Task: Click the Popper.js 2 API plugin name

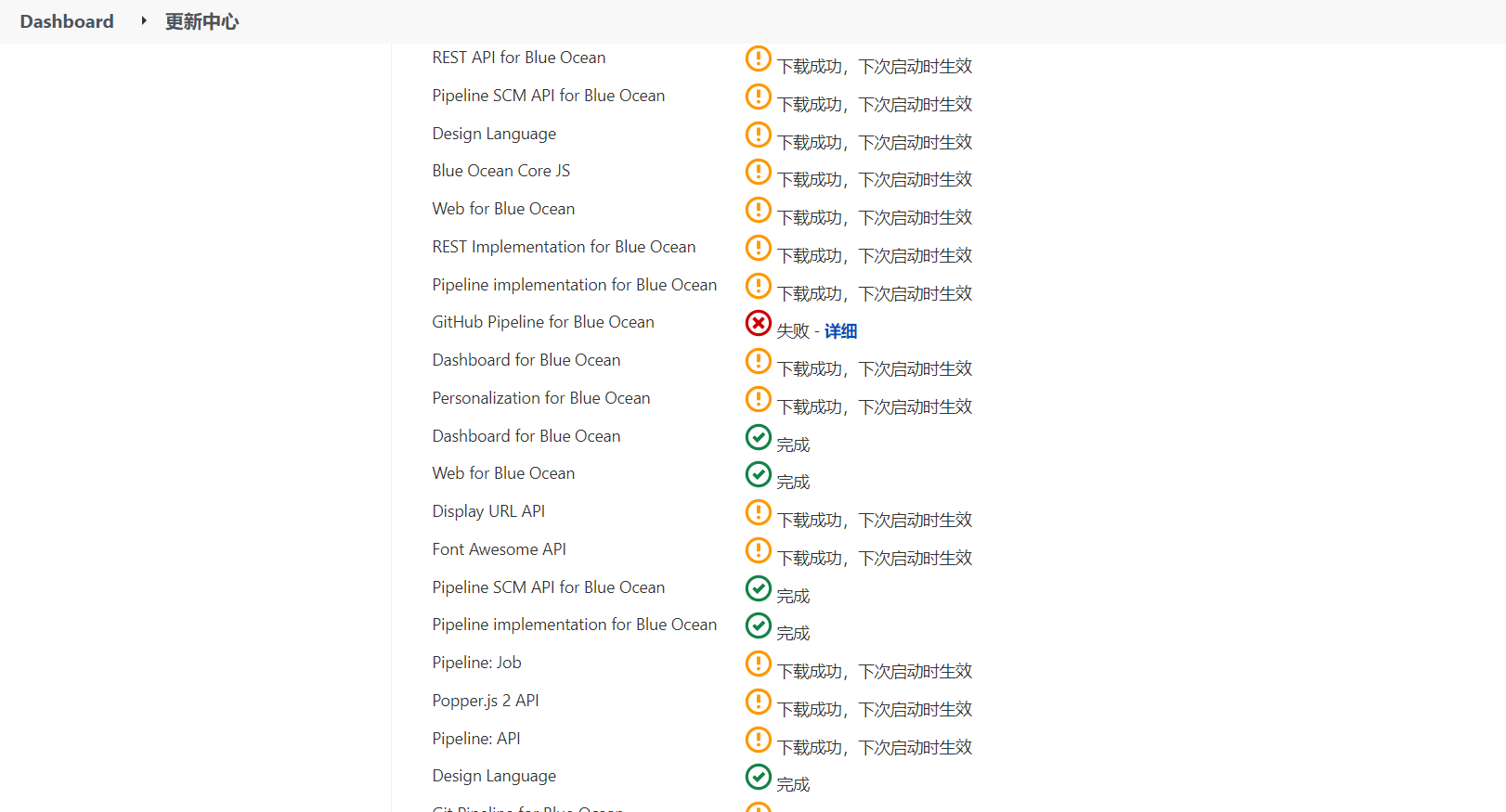Action: click(486, 701)
